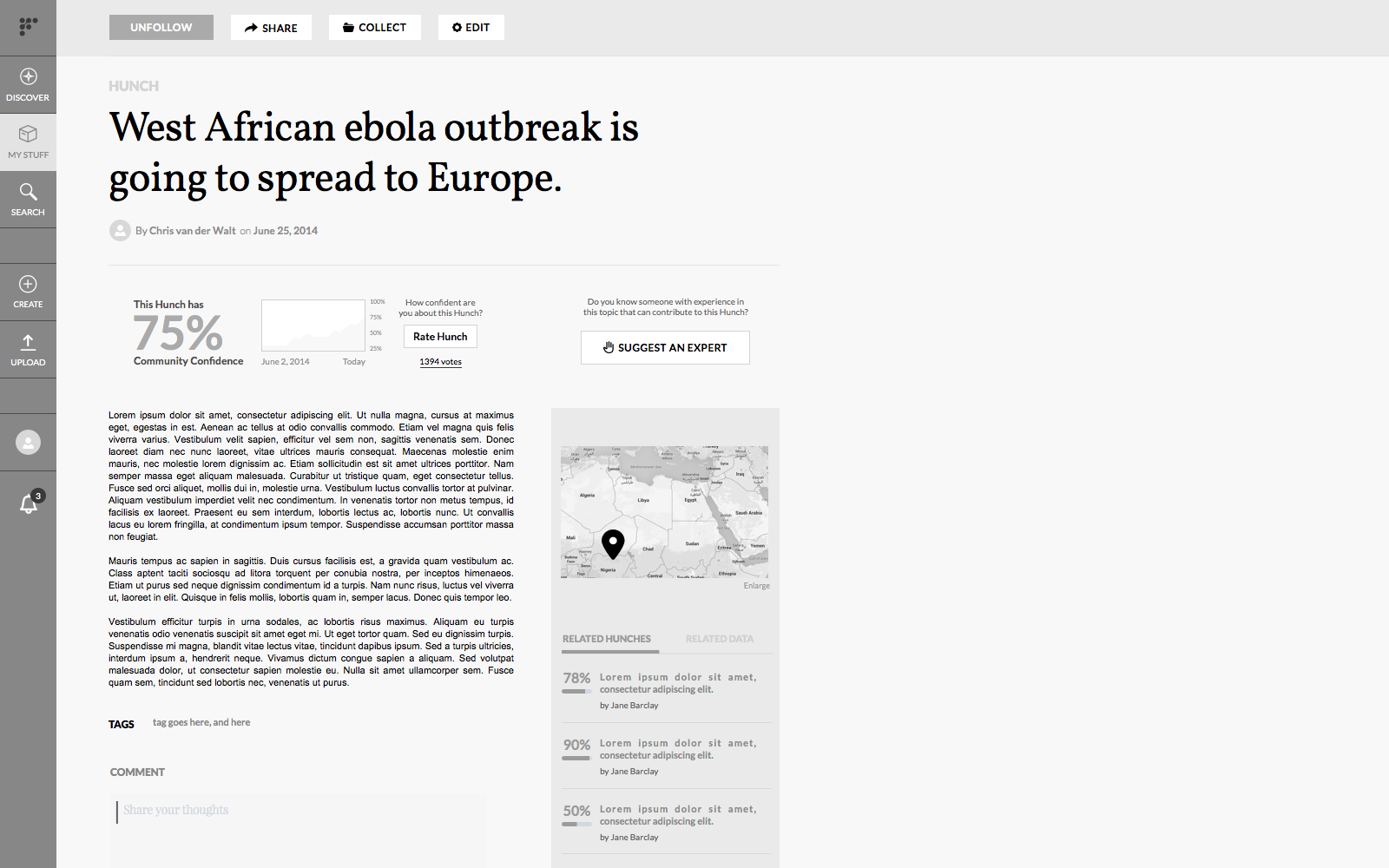Click the Hunch title about ebola outbreak

pyautogui.click(x=373, y=153)
